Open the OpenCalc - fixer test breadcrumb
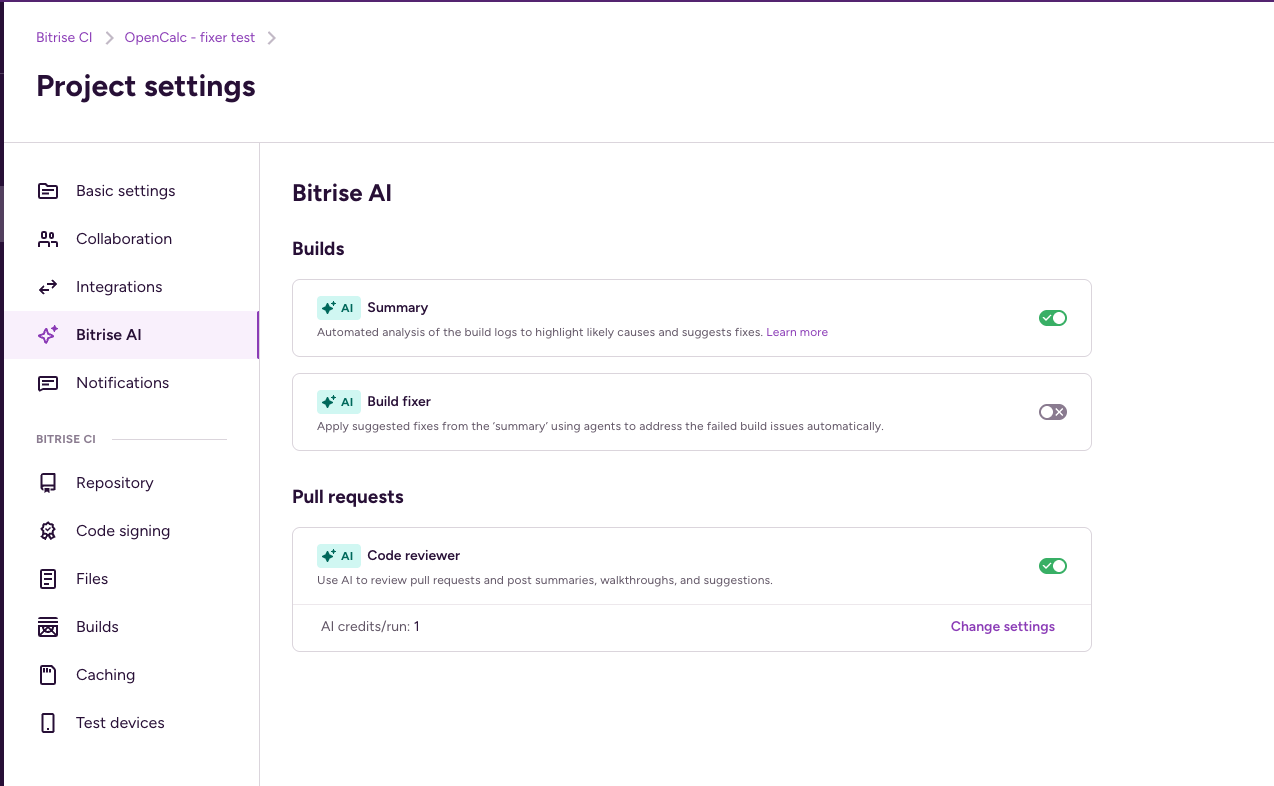 (x=189, y=37)
